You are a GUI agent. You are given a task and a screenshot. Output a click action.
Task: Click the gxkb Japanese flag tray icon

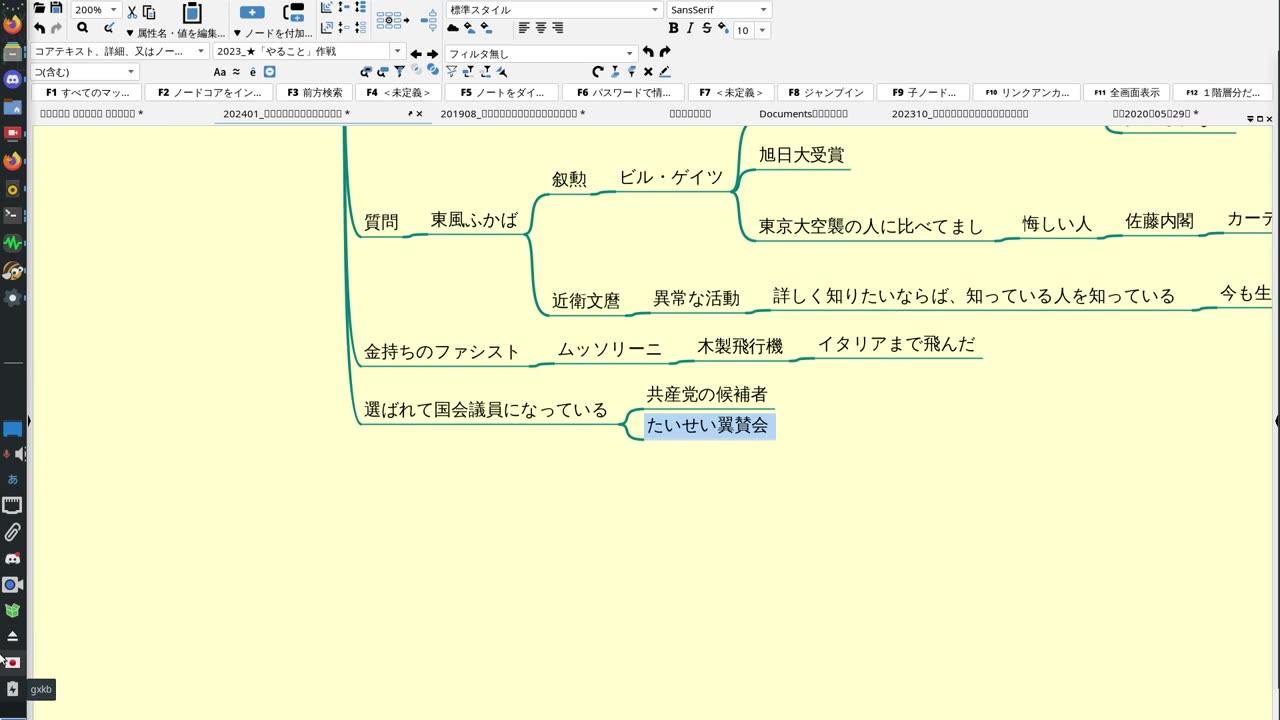click(13, 663)
